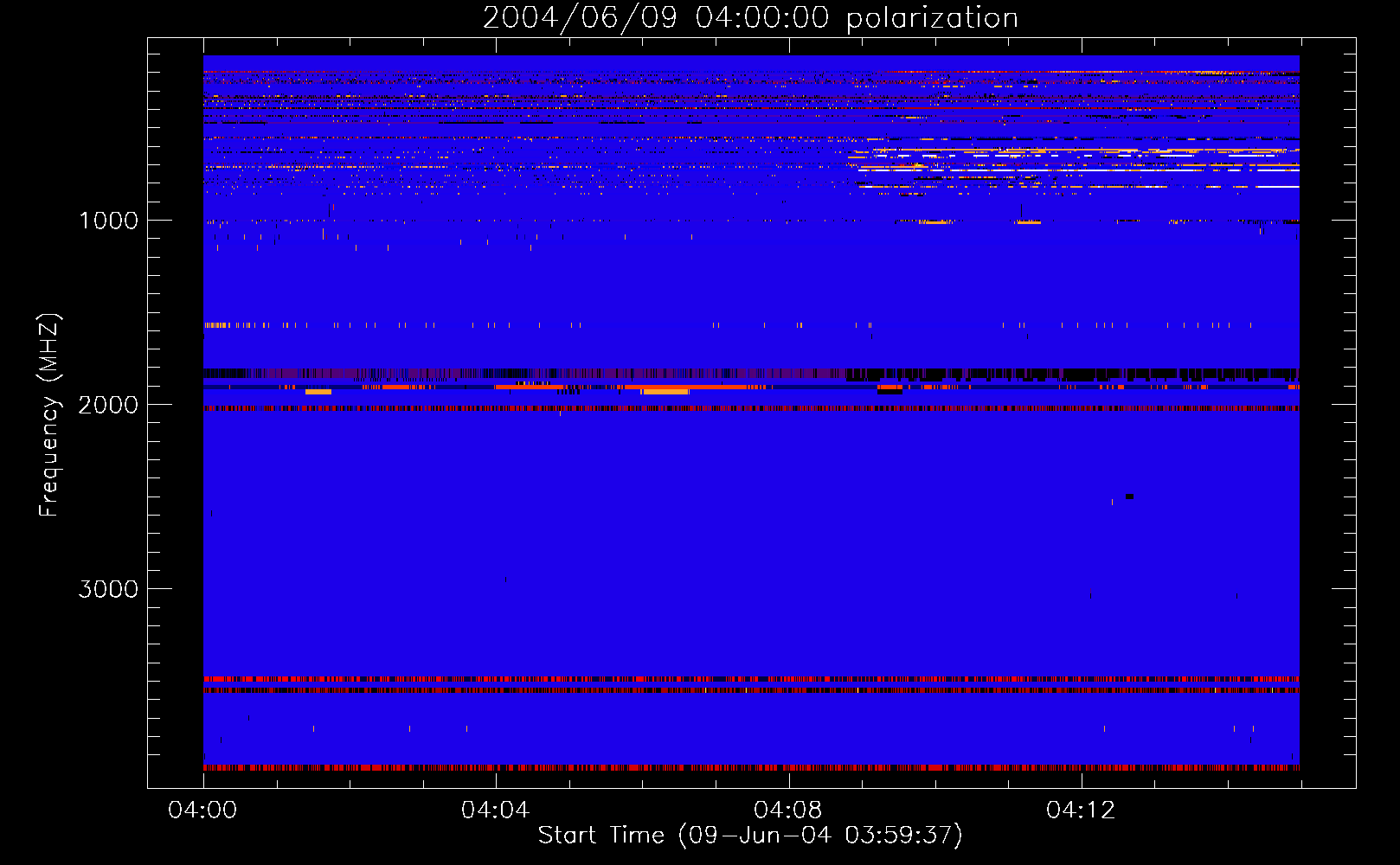Click the 2000 frequency tick label
1400x865 pixels.
[x=108, y=405]
